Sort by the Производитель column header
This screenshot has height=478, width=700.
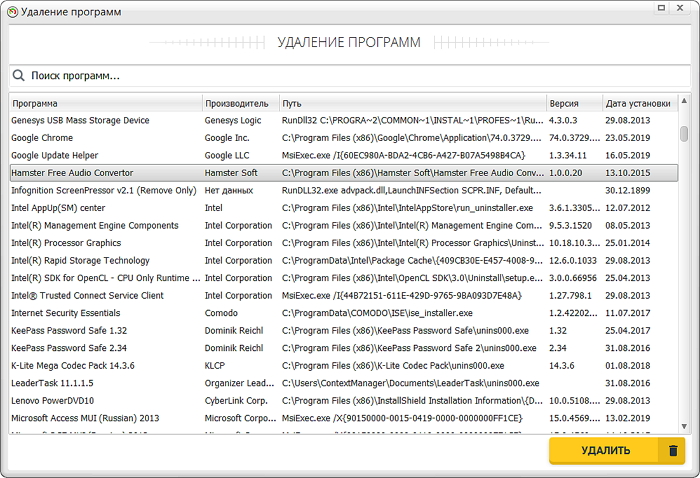click(x=241, y=104)
